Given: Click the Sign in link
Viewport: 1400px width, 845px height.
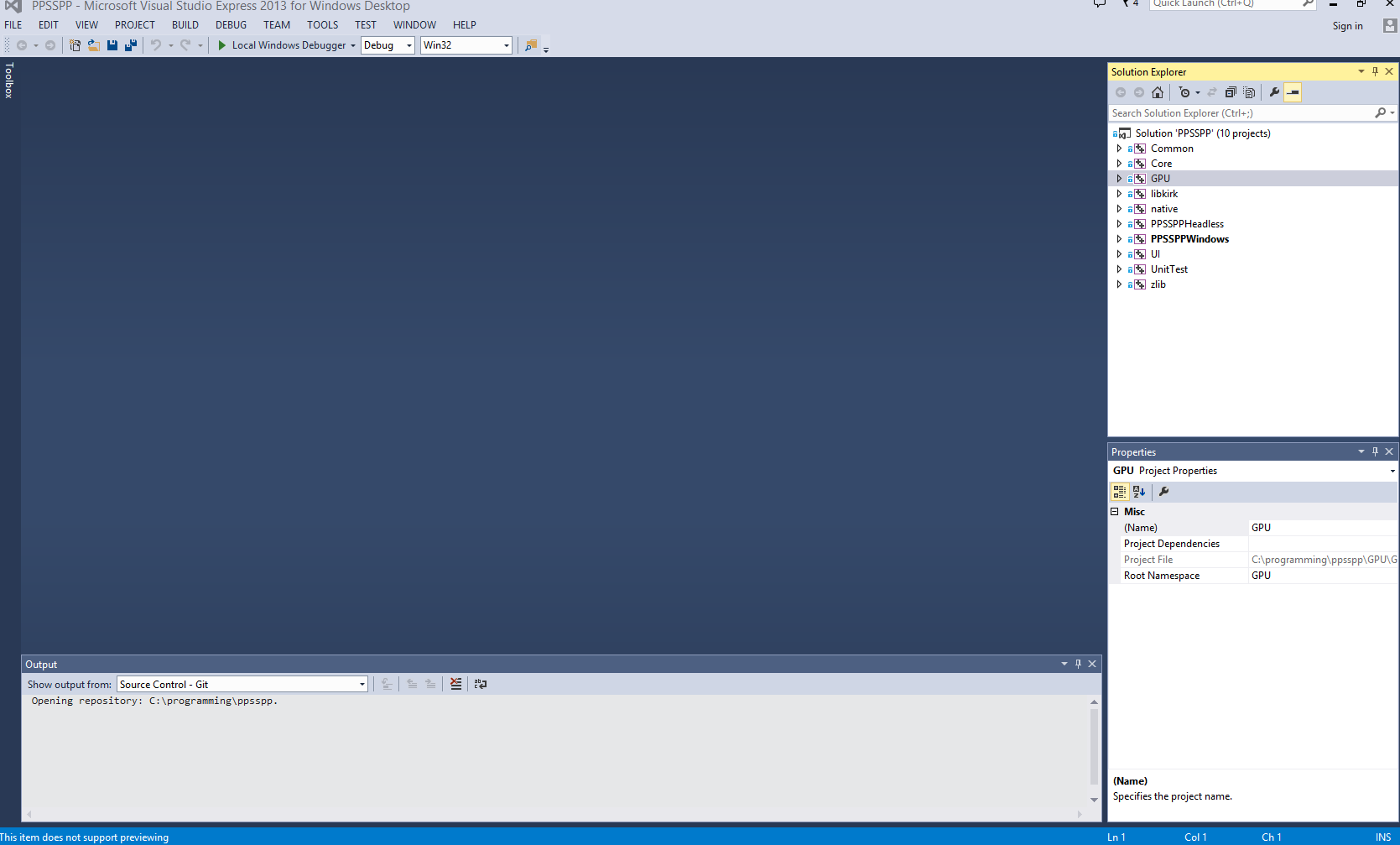Looking at the screenshot, I should (x=1347, y=26).
